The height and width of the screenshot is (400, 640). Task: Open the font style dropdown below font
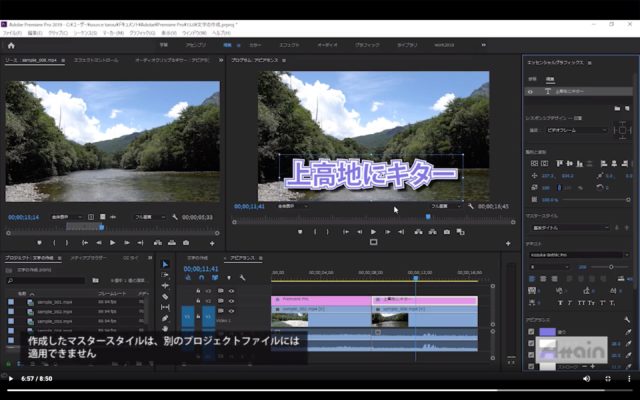(549, 267)
